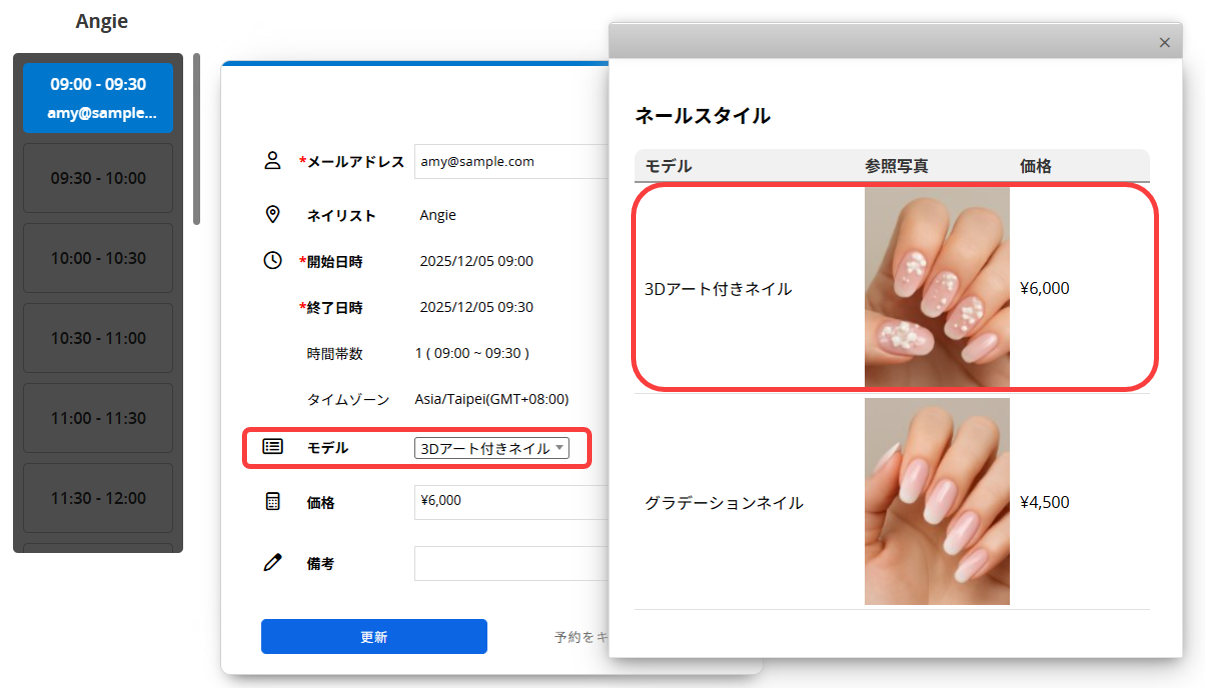This screenshot has height=689, width=1216.
Task: Click the グラデーションネイル reference photo
Action: pyautogui.click(x=937, y=502)
